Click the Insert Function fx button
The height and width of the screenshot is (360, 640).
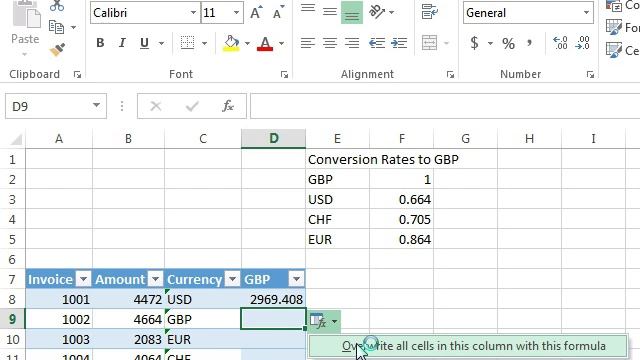[228, 106]
